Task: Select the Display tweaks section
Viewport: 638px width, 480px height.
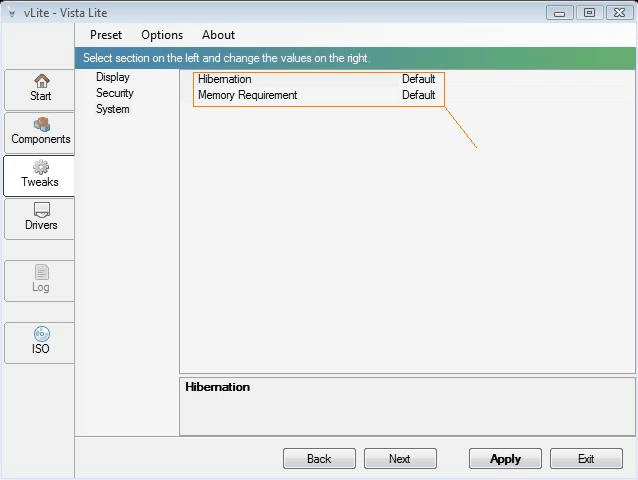Action: pyautogui.click(x=113, y=77)
